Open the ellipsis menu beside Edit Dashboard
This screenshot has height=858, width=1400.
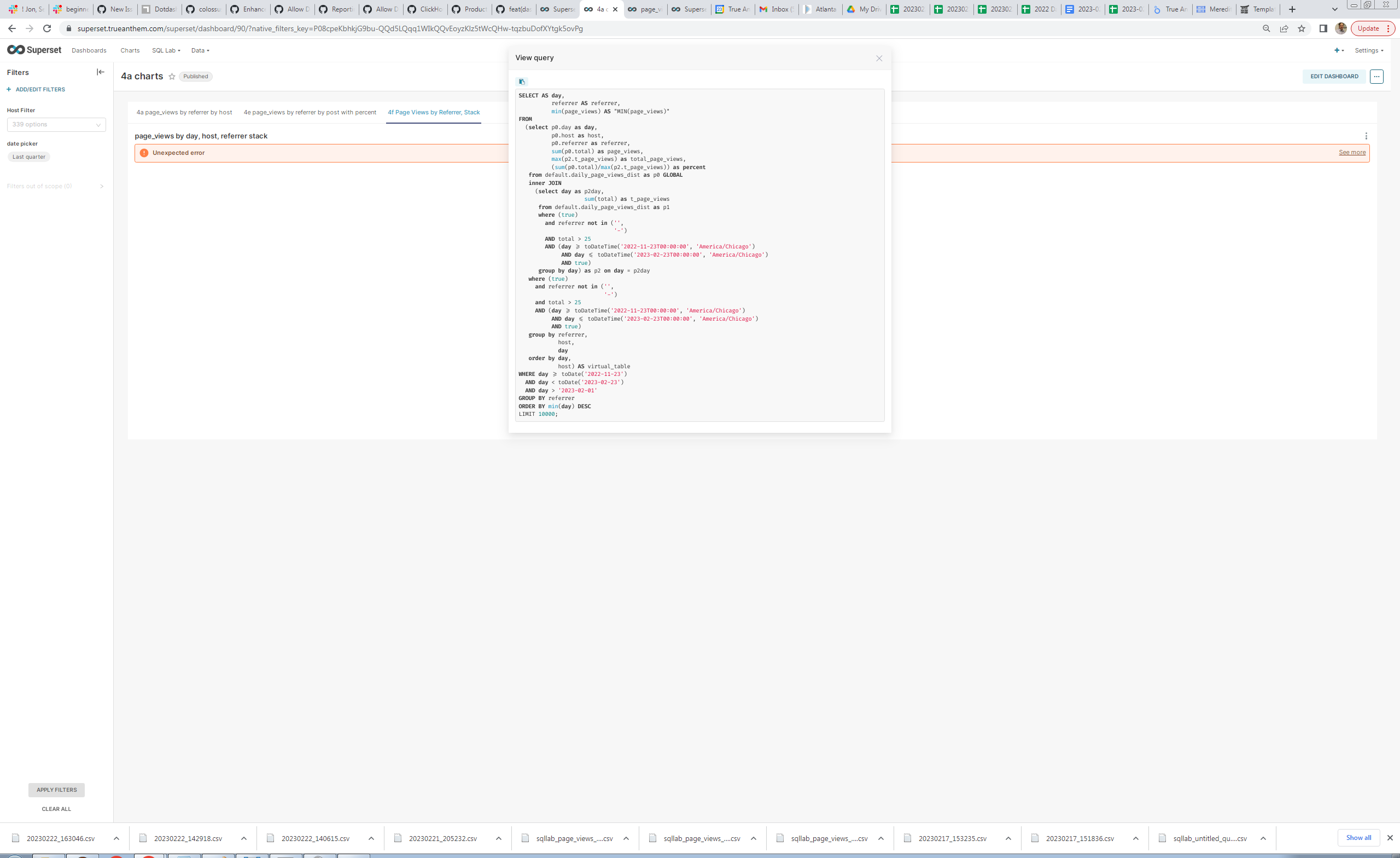click(x=1376, y=76)
